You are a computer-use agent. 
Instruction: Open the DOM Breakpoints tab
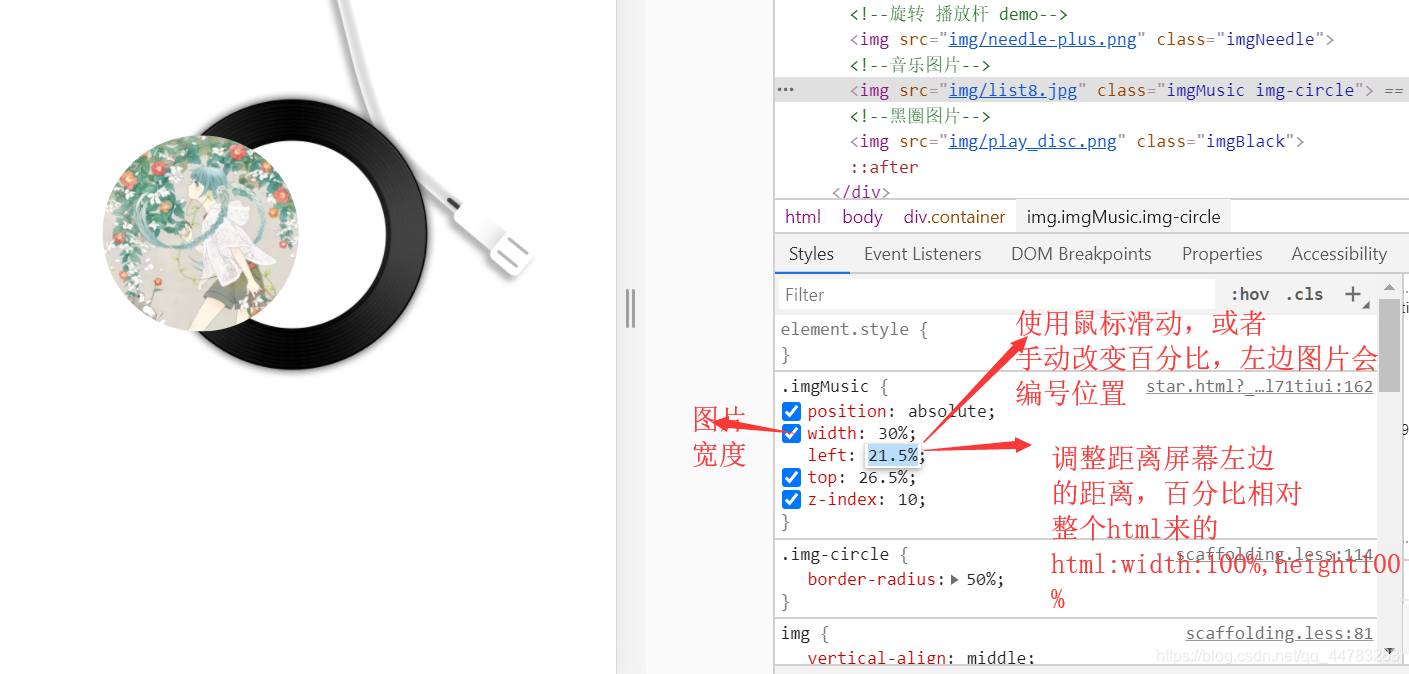tap(1081, 254)
